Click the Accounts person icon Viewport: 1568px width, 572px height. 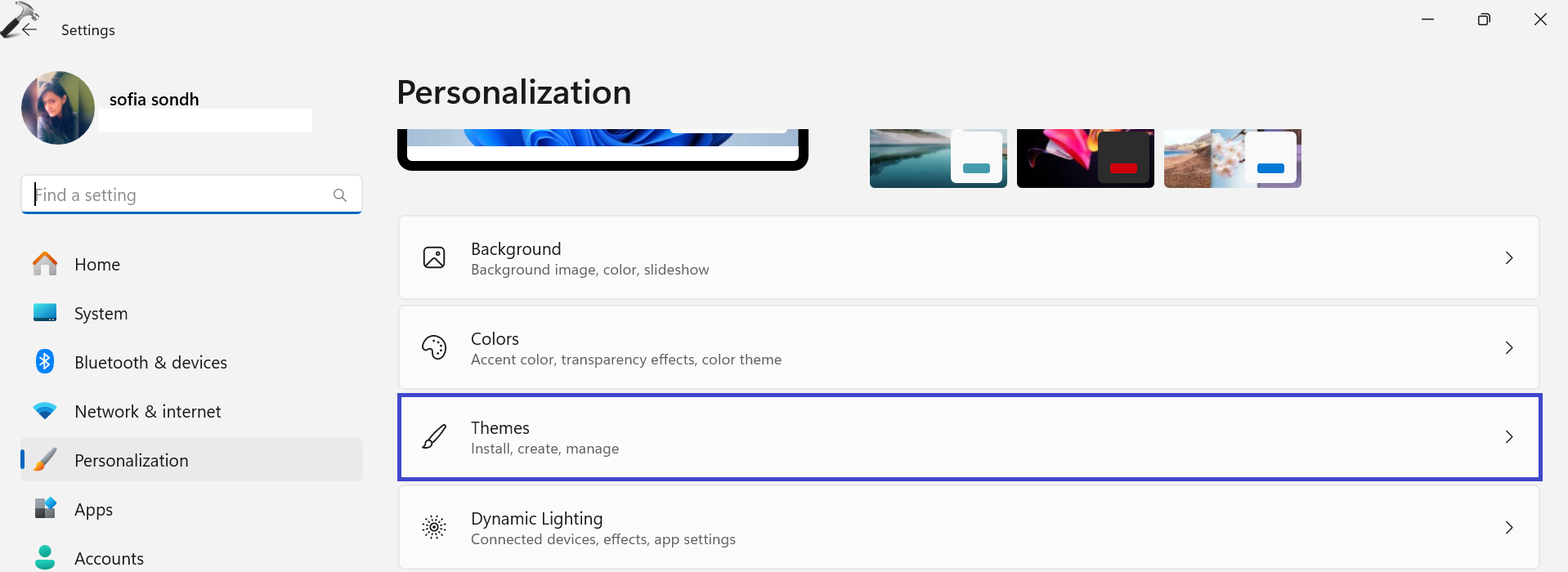tap(45, 557)
